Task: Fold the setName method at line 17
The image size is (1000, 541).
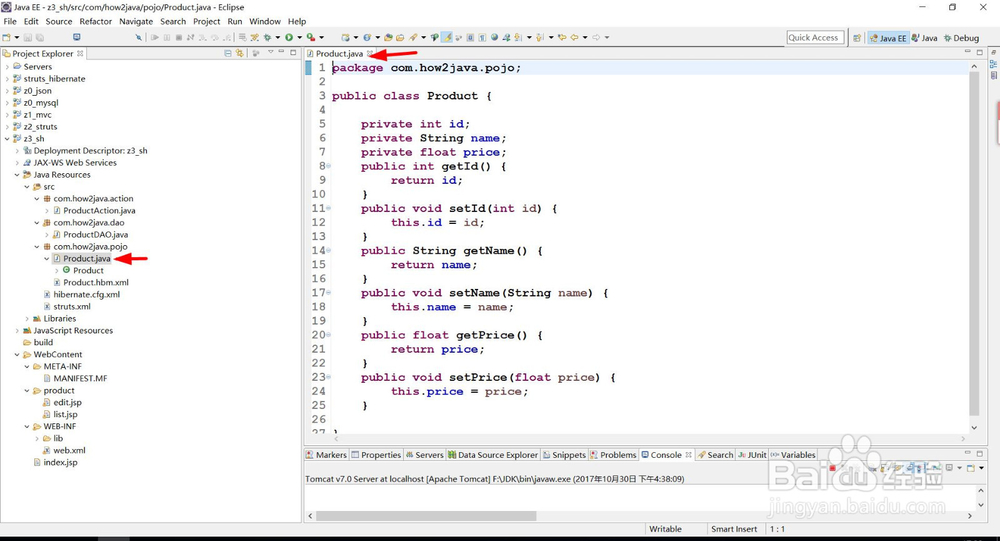Action: (329, 292)
